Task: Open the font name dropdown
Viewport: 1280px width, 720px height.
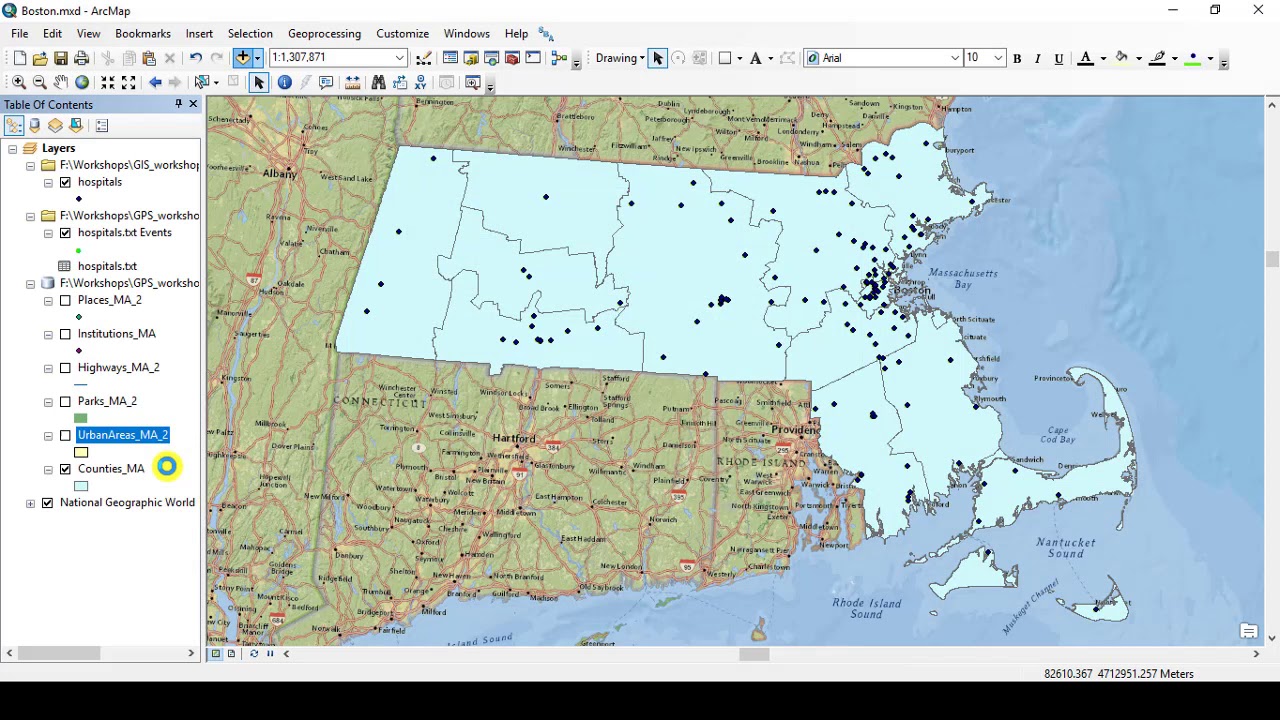Action: tap(955, 58)
